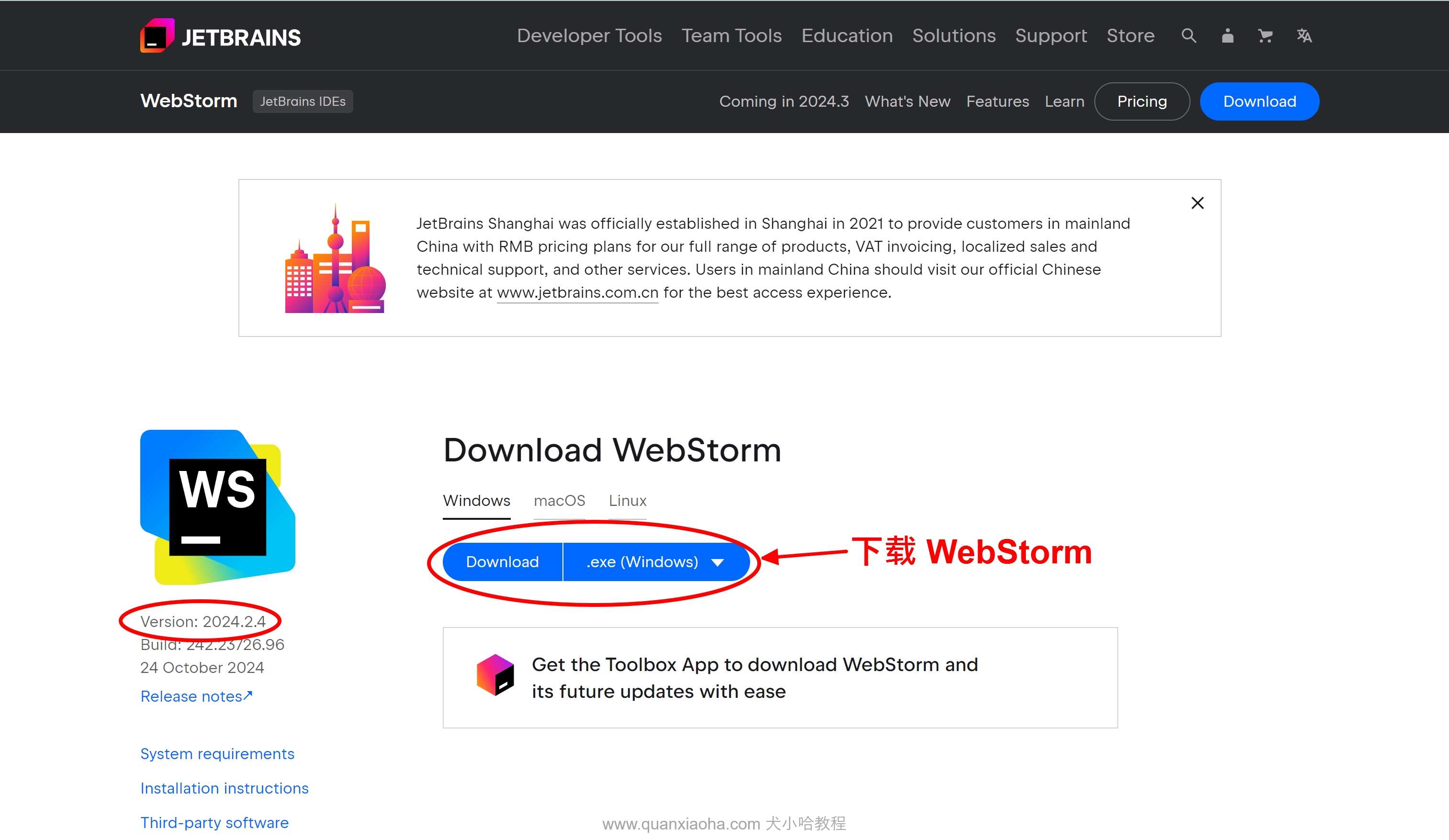Image resolution: width=1449 pixels, height=840 pixels.
Task: Click the Release notes link
Action: (197, 696)
